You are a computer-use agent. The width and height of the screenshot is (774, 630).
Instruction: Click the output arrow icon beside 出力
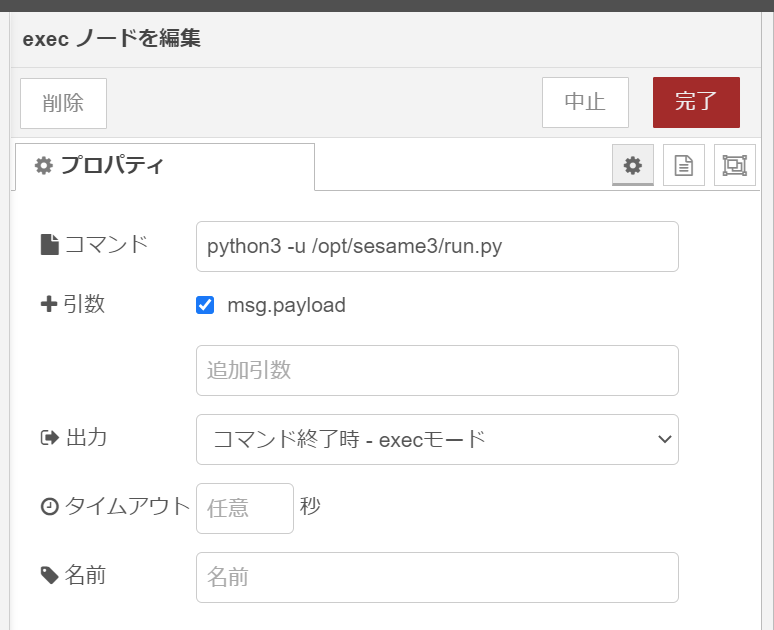[49, 437]
